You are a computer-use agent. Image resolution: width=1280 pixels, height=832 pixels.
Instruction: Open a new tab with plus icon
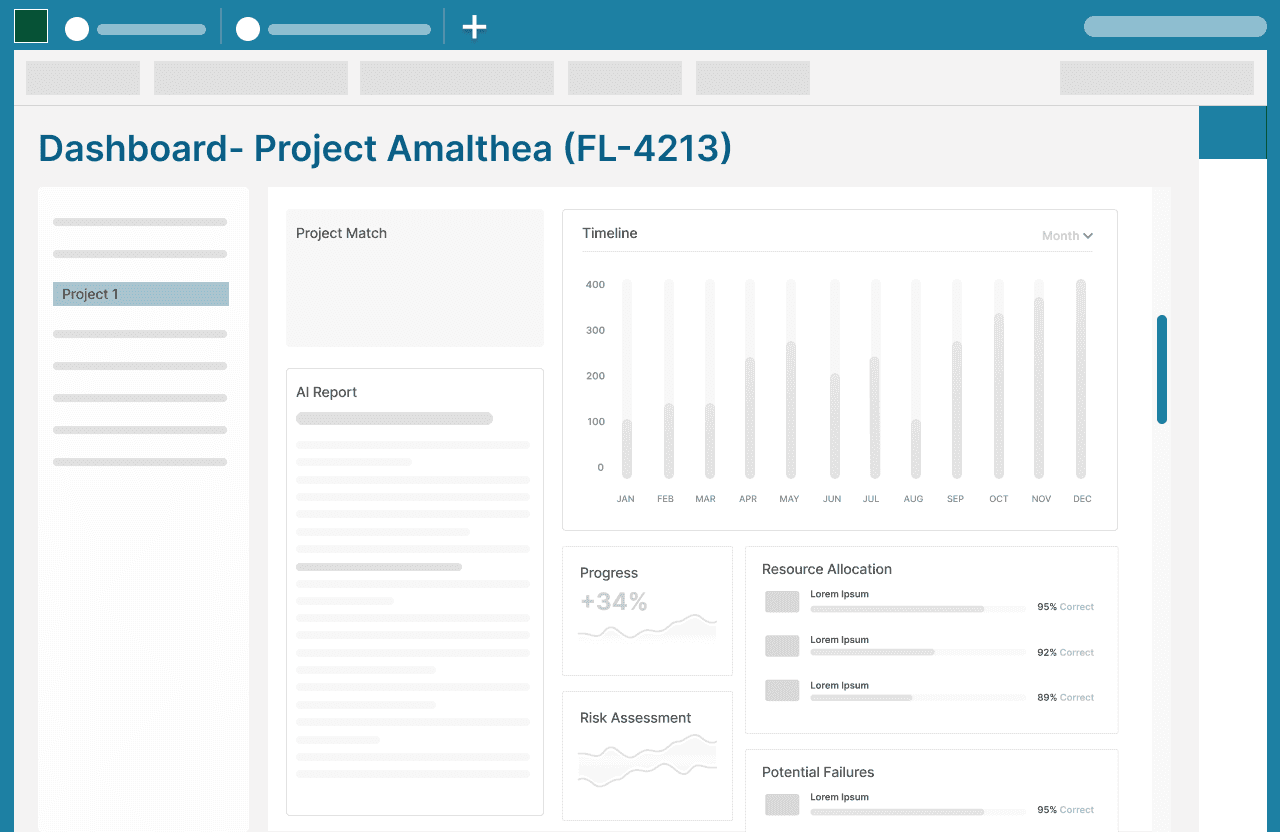click(474, 27)
